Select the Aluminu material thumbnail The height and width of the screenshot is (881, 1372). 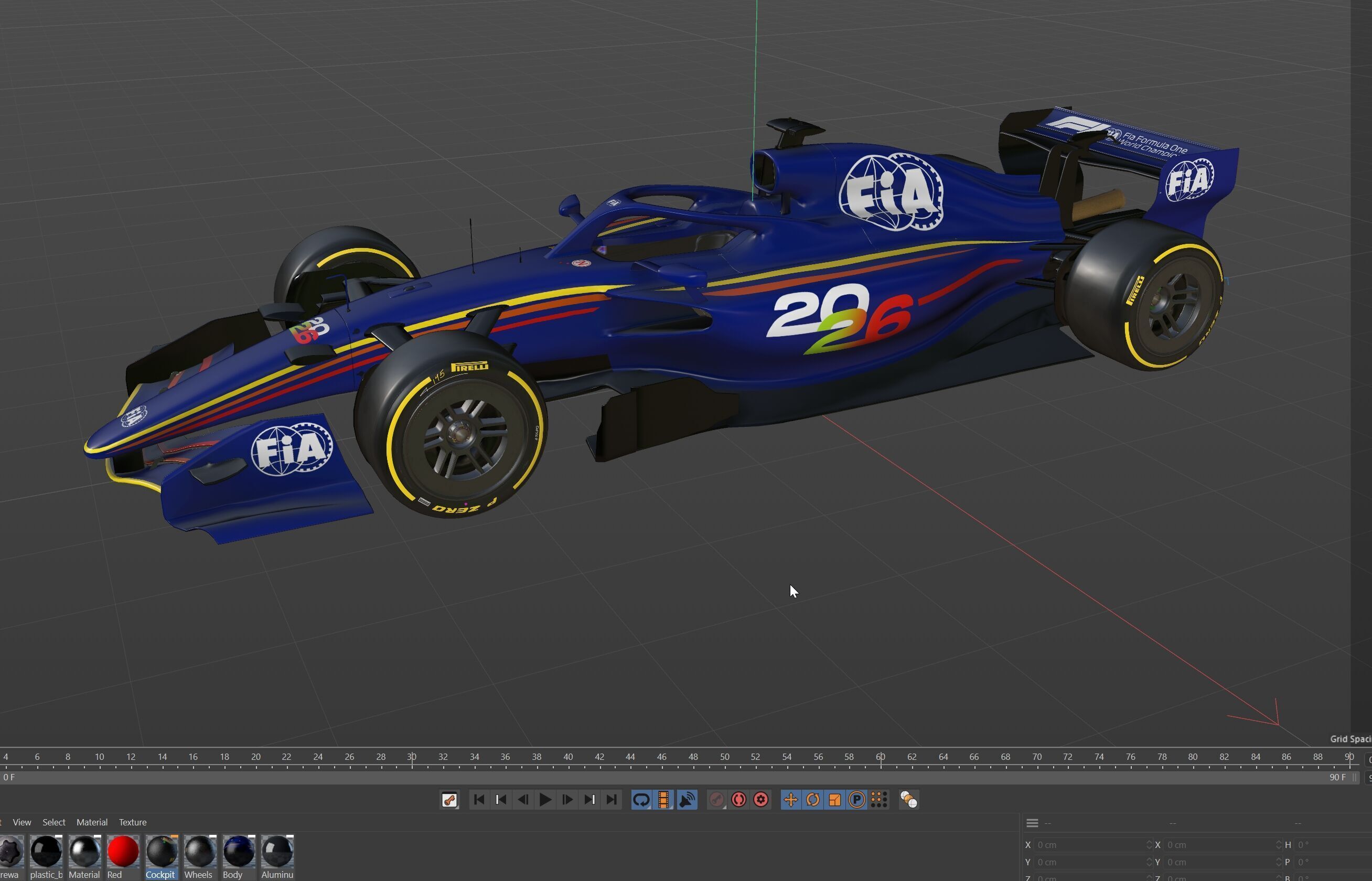coord(277,852)
